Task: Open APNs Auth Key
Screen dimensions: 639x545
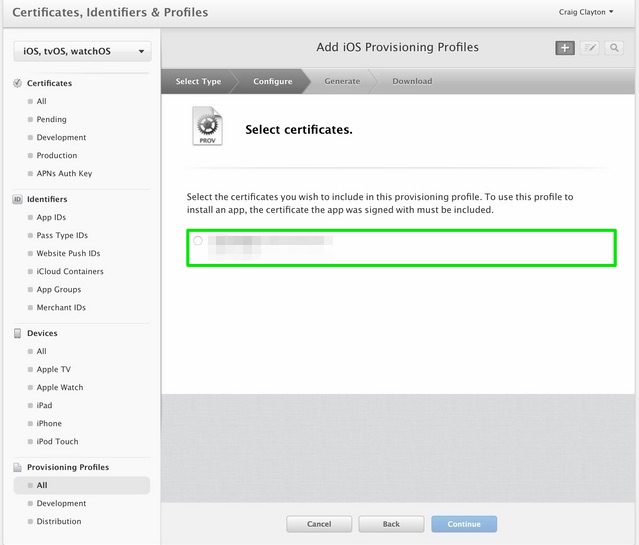Action: [64, 174]
